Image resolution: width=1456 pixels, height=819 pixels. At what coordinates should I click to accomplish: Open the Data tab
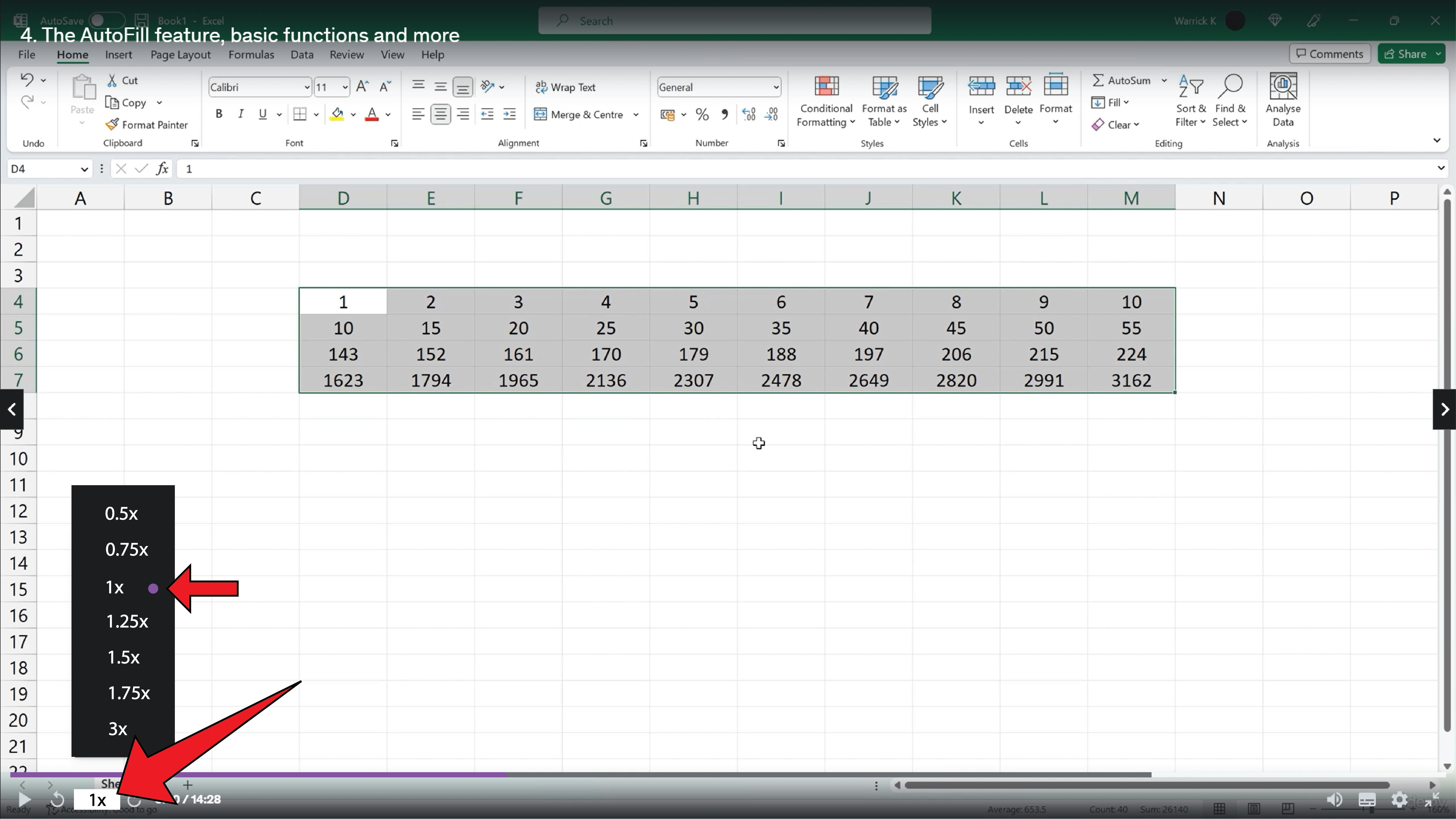302,54
